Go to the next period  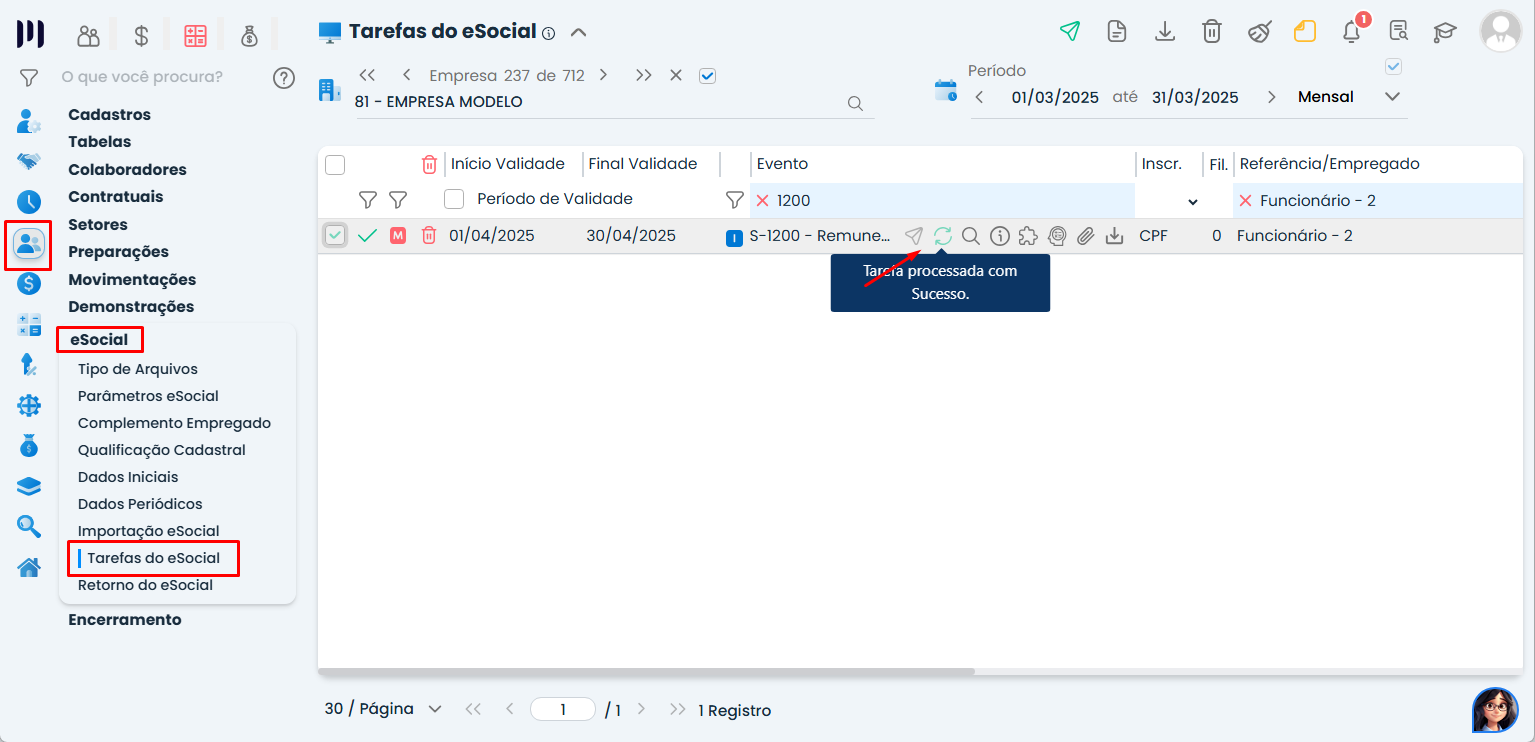1272,97
